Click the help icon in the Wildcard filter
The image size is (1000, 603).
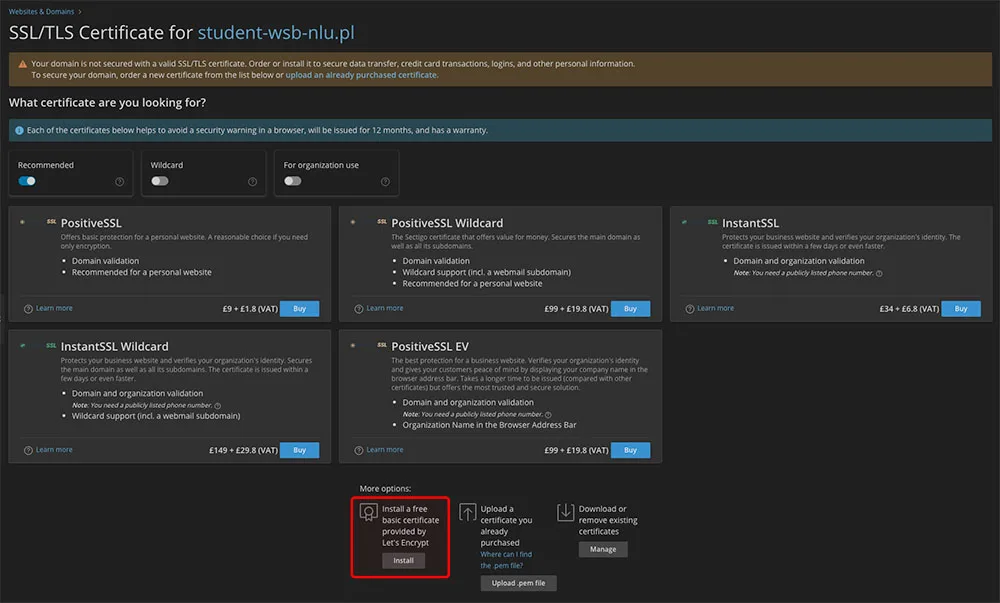point(253,182)
